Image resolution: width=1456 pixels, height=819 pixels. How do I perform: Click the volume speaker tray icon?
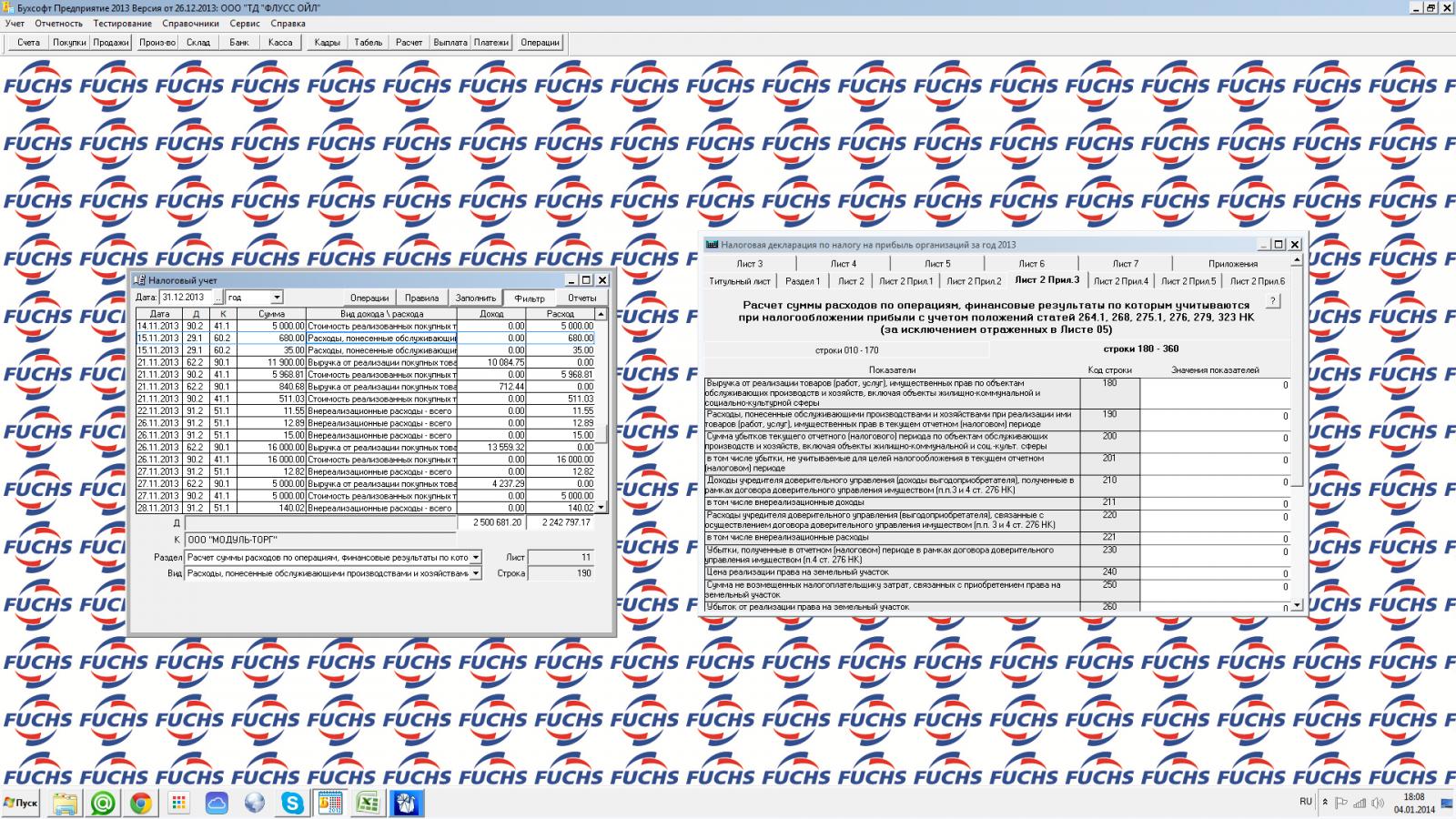pyautogui.click(x=1378, y=803)
